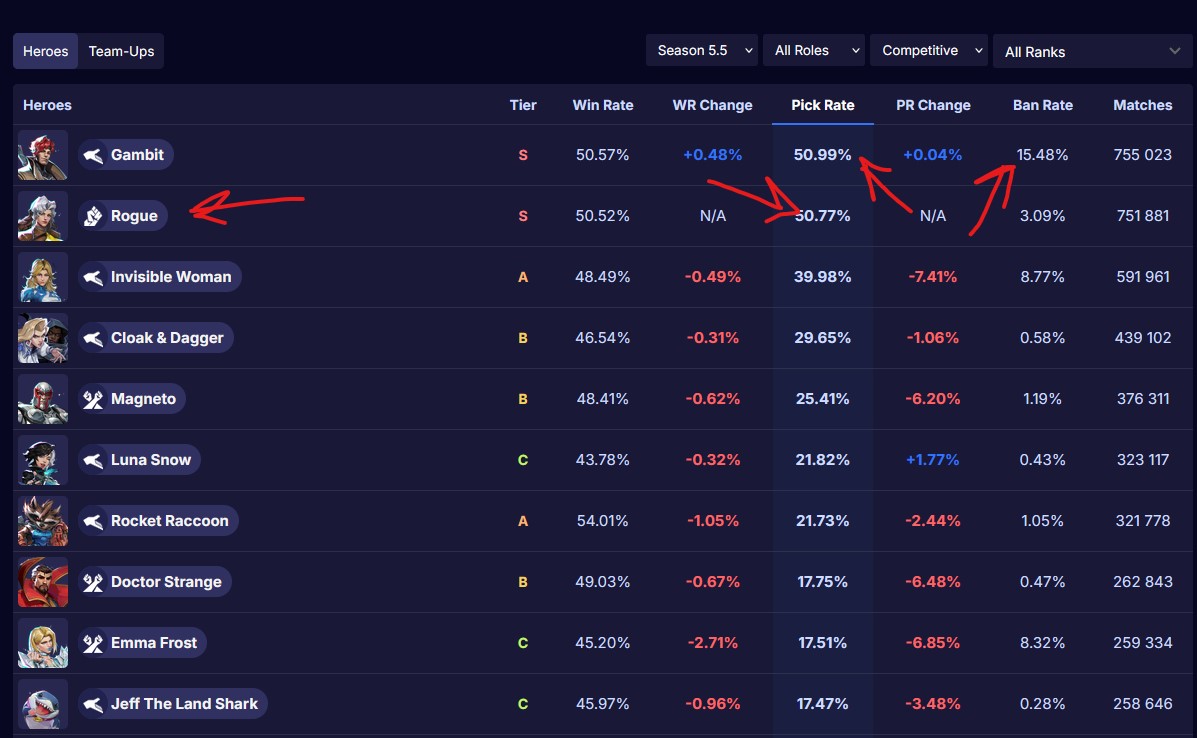Click Rogue's vanguard role icon

click(93, 216)
